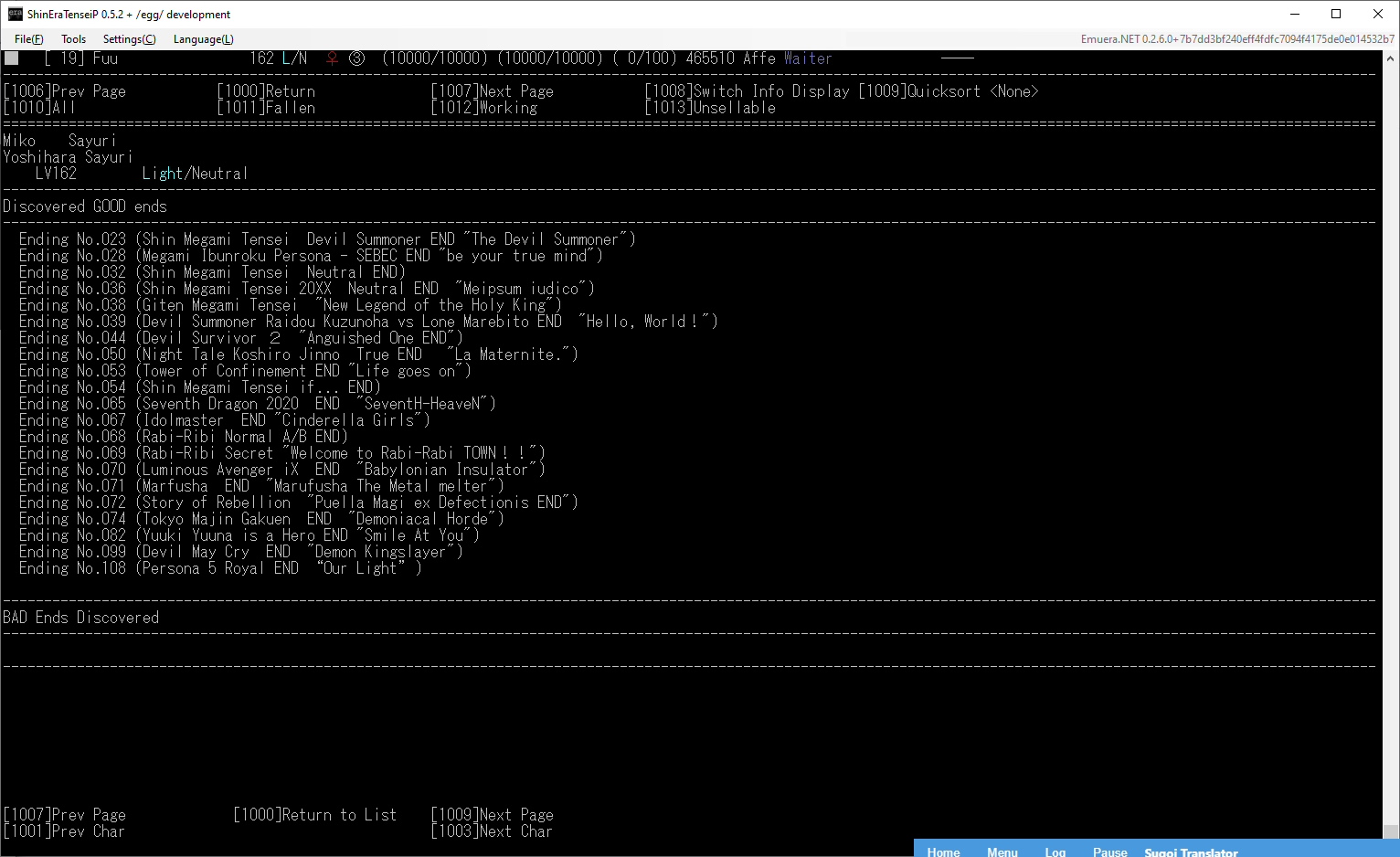
Task: Click Pause in the translator bar
Action: (x=1110, y=852)
